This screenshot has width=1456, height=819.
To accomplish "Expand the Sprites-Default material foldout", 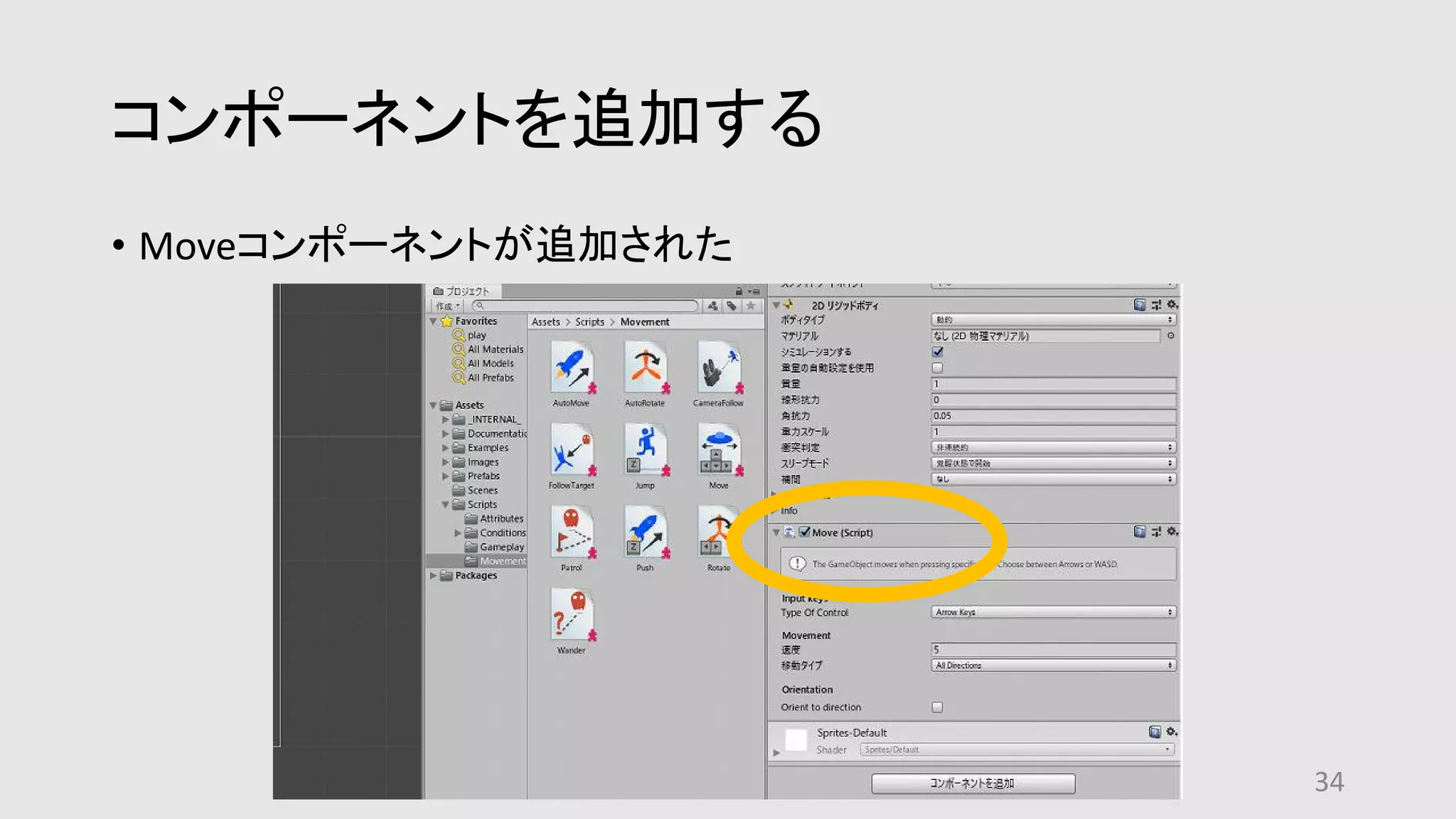I will tap(776, 752).
